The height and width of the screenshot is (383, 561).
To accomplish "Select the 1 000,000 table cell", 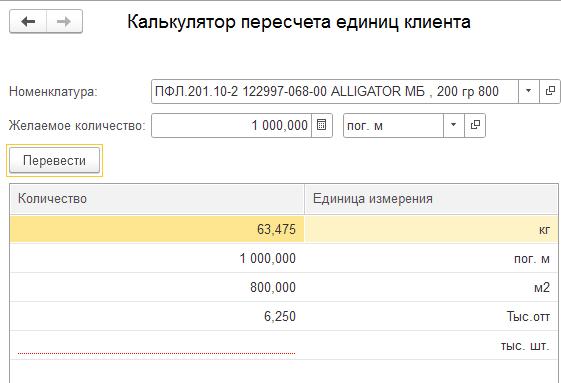I will (157, 258).
